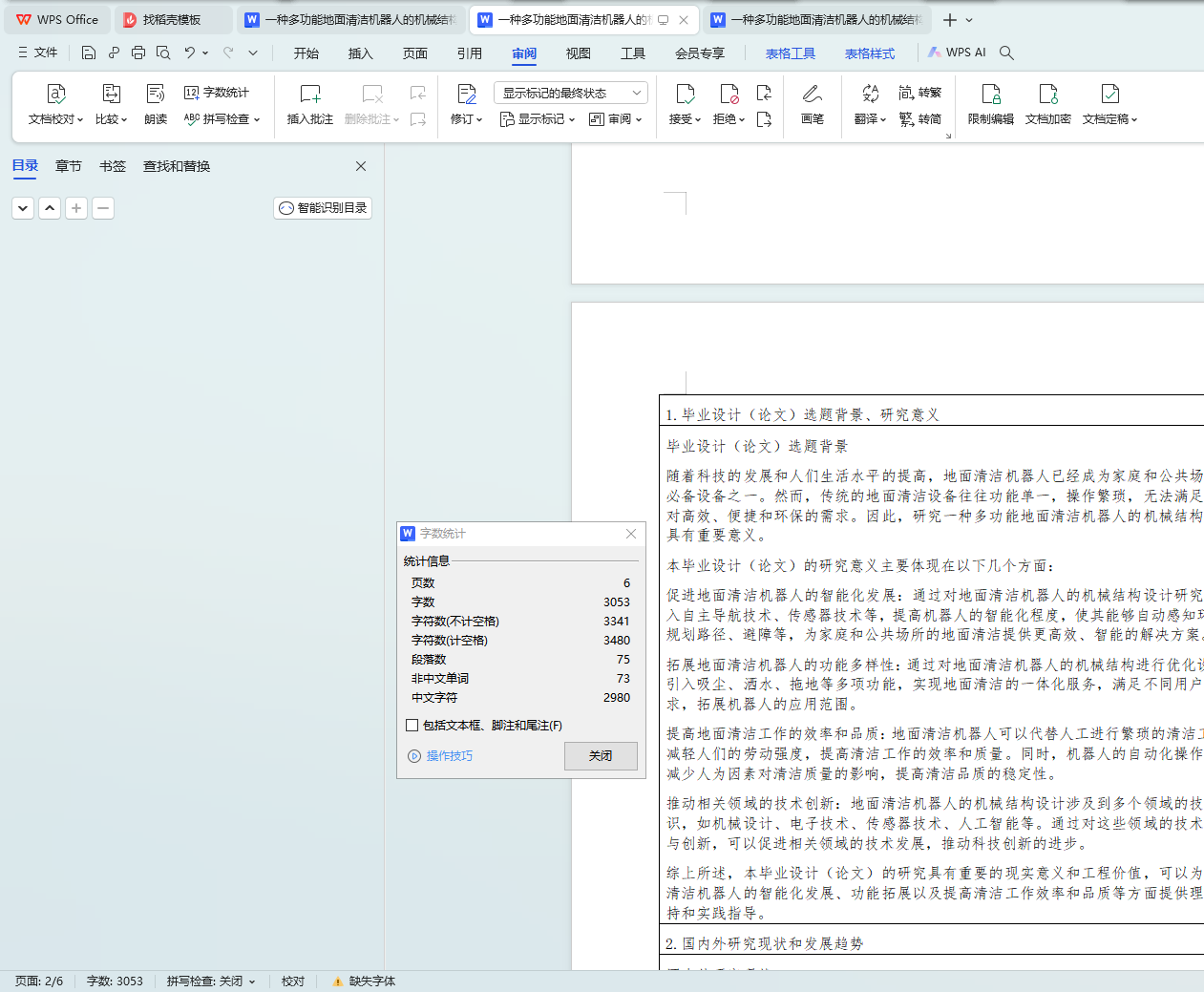This screenshot has width=1204, height=992.
Task: Click the Save document icon
Action: tap(89, 53)
